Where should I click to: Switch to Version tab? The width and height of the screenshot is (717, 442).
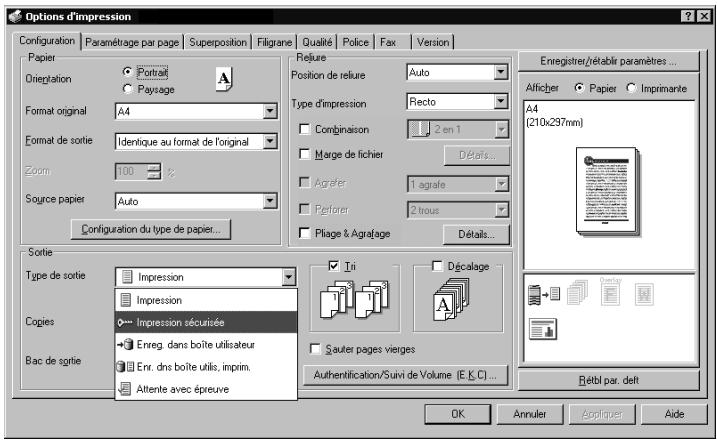click(433, 42)
